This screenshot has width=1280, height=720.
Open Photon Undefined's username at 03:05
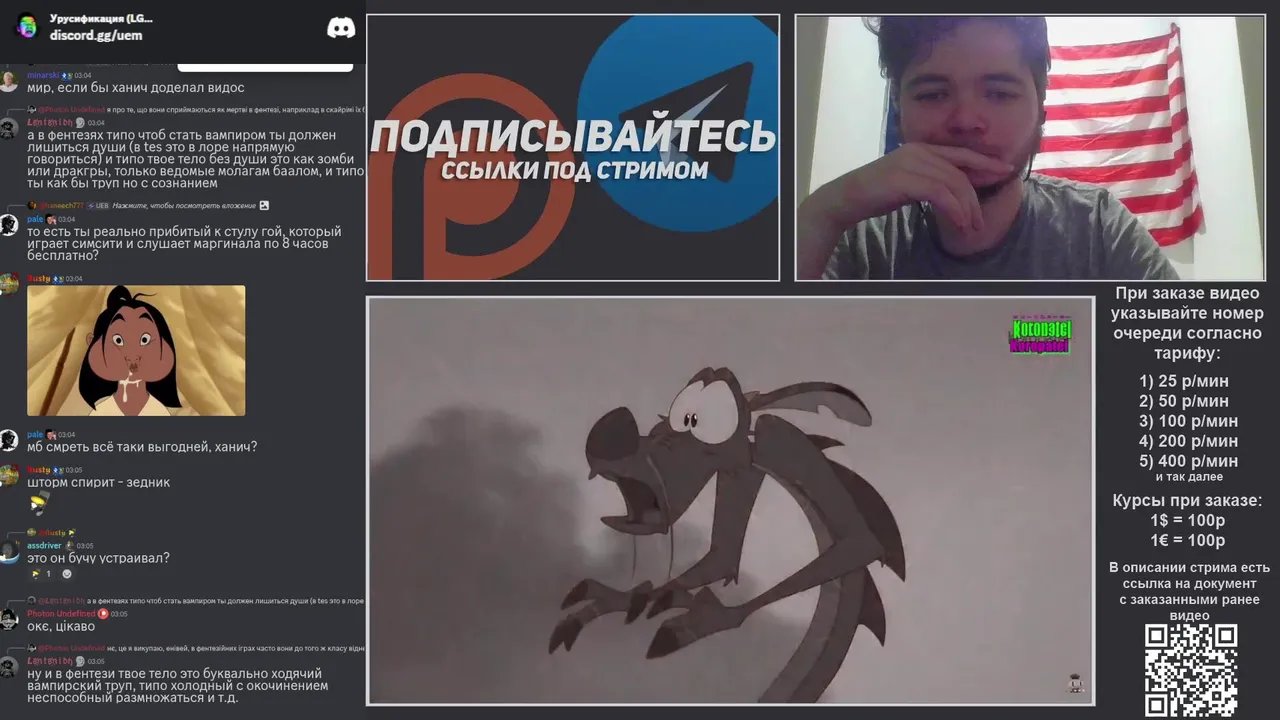(x=61, y=613)
